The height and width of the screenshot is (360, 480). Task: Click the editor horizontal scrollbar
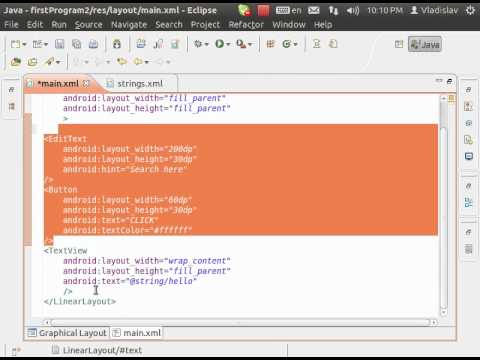point(240,322)
